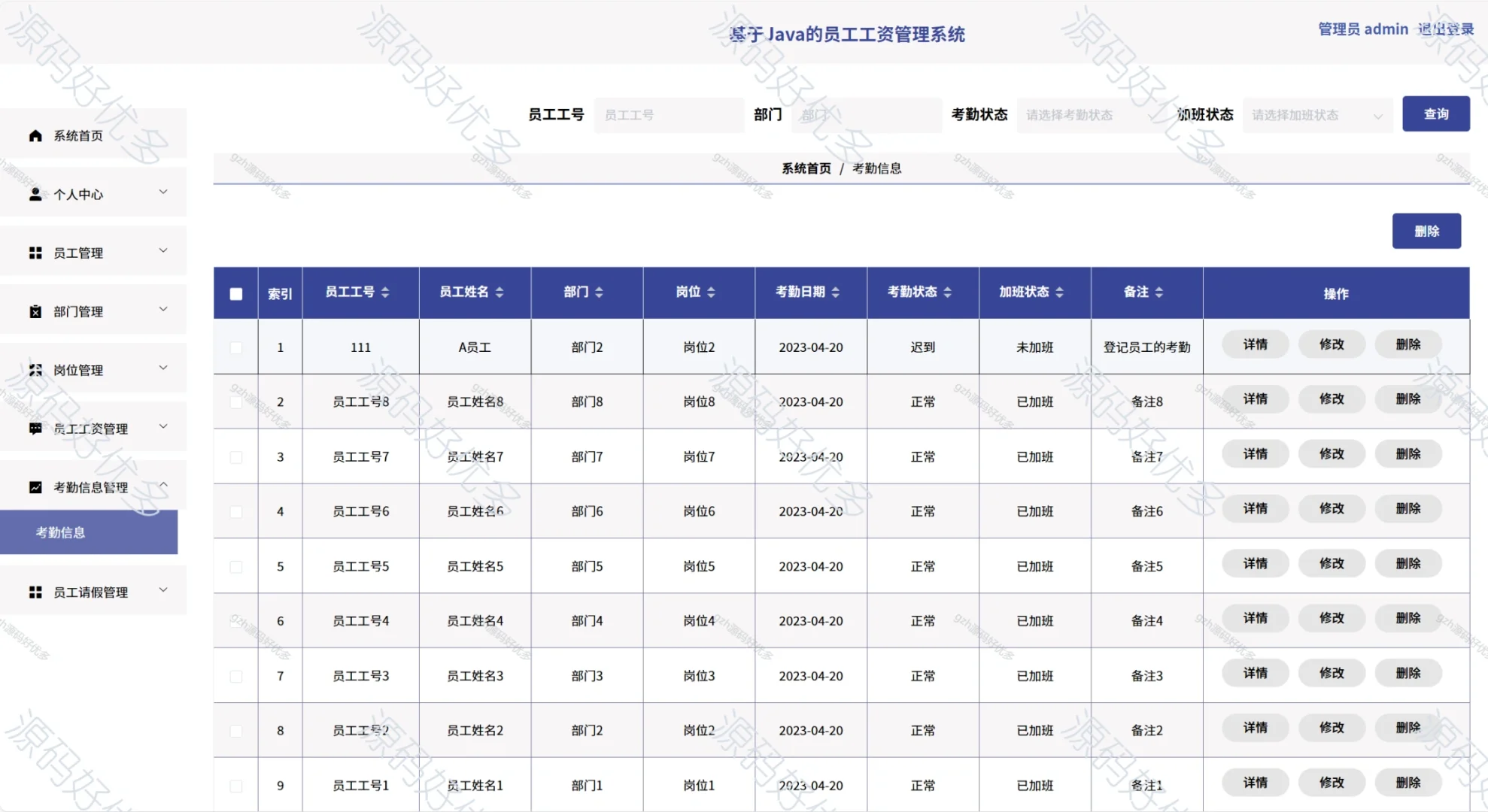The image size is (1488, 812).
Task: Toggle the select-all checkbox in table header
Action: [x=235, y=292]
